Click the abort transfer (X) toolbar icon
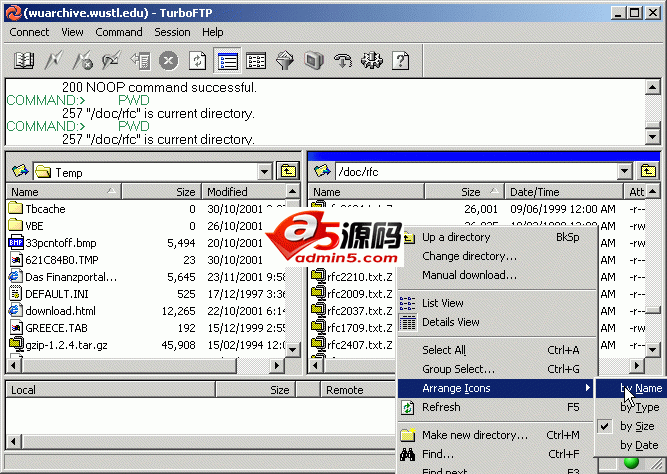667x474 pixels. [169, 61]
